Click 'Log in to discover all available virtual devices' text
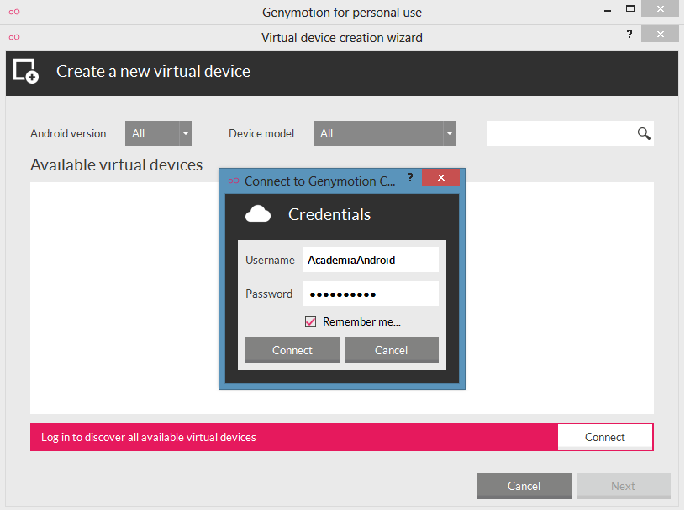This screenshot has height=510, width=685. (x=149, y=437)
